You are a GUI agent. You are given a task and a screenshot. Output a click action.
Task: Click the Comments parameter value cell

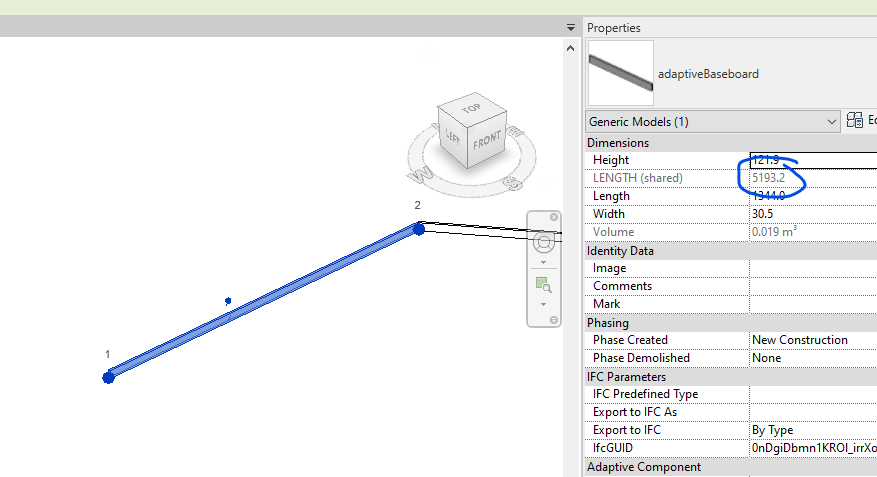click(813, 286)
